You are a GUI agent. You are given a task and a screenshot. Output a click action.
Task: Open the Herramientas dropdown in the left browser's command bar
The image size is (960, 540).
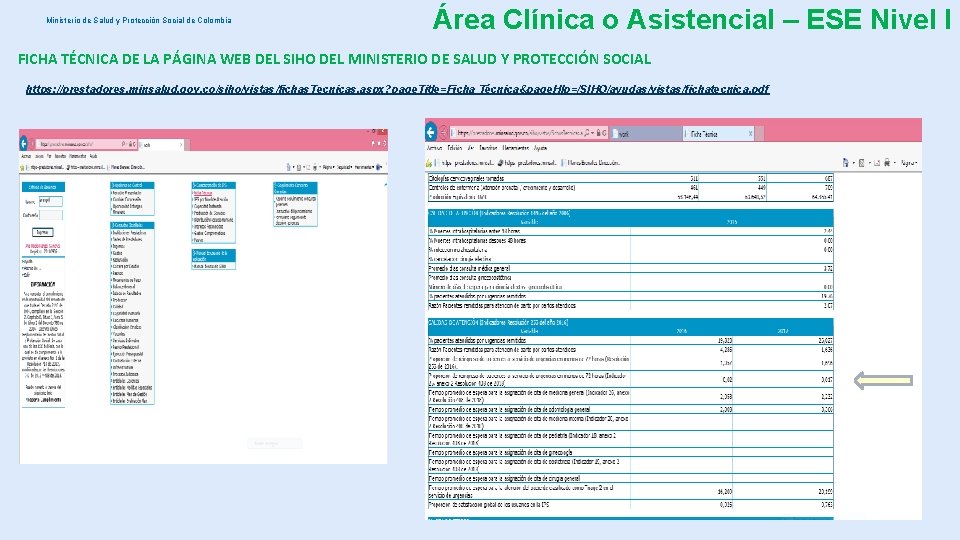pyautogui.click(x=364, y=167)
